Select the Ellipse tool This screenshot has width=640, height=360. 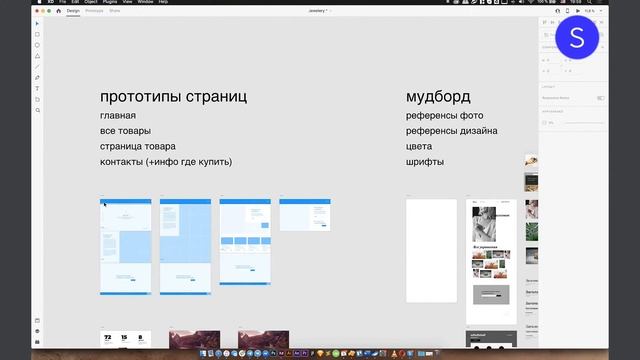tap(37, 45)
